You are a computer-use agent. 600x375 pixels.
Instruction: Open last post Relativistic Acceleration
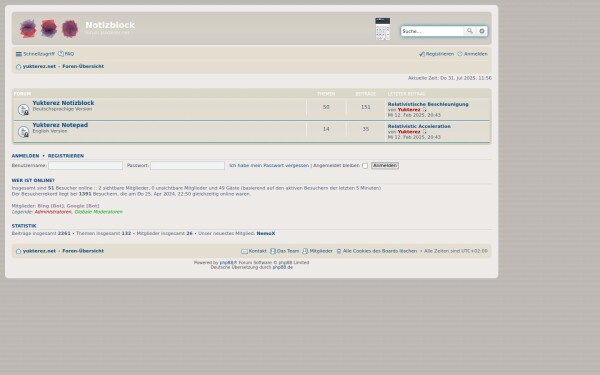[419, 126]
